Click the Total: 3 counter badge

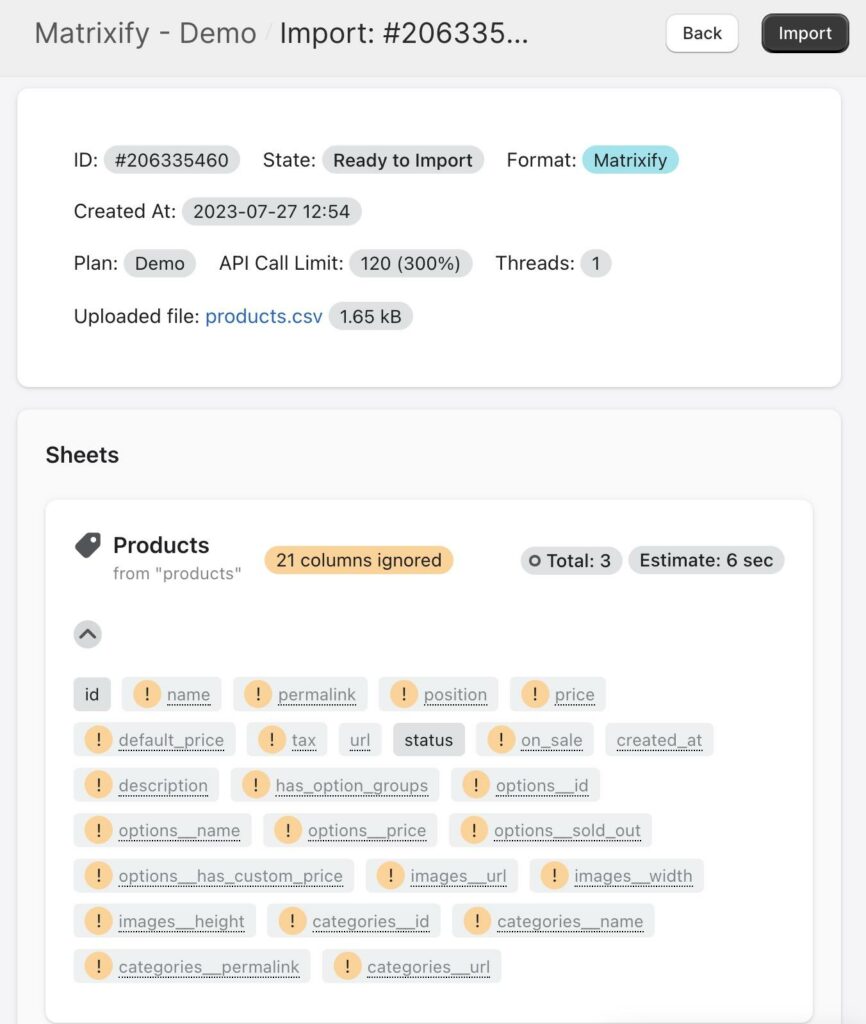(x=571, y=560)
